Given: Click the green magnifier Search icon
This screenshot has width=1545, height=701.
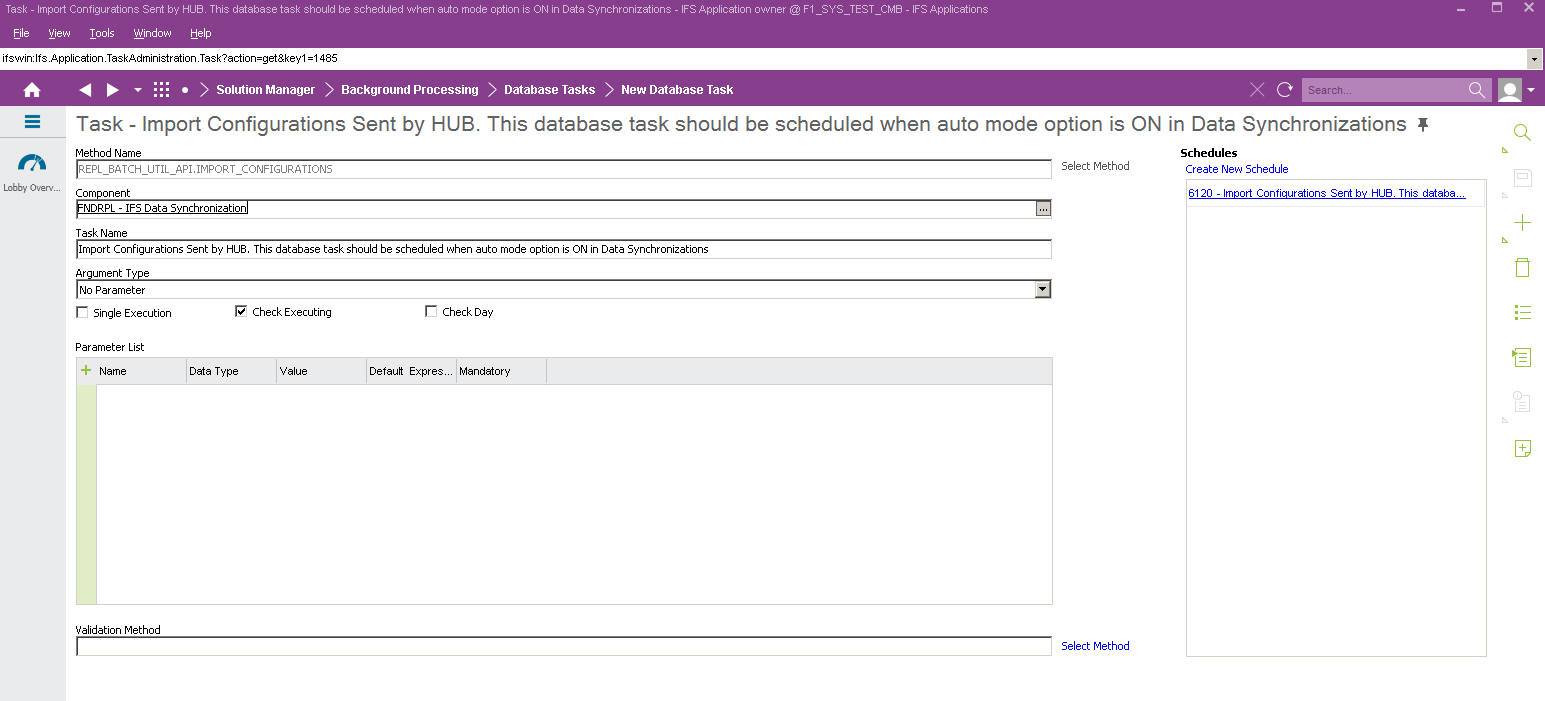Looking at the screenshot, I should [x=1522, y=133].
